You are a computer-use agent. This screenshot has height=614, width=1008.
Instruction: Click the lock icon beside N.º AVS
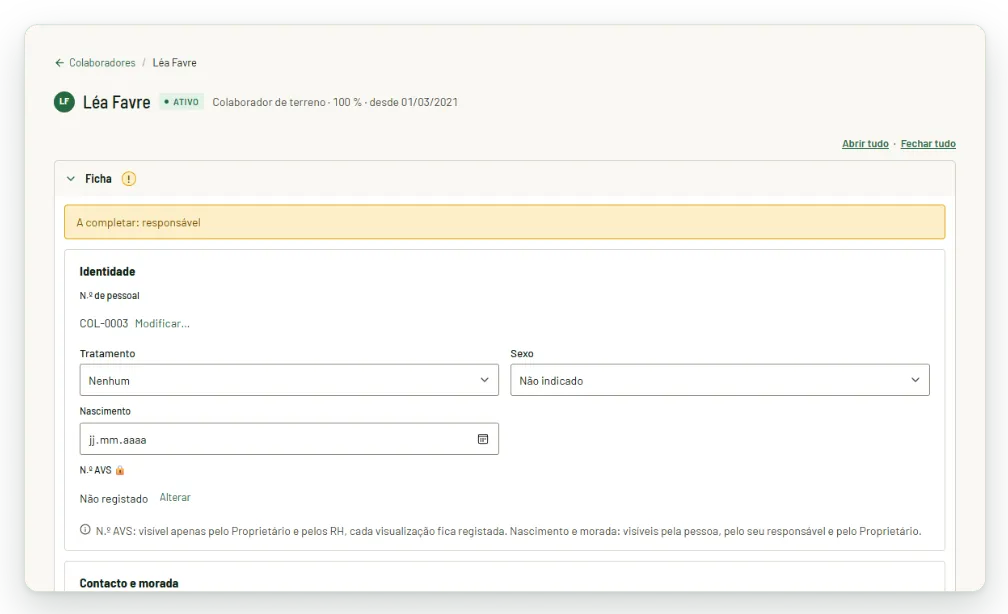click(x=120, y=470)
